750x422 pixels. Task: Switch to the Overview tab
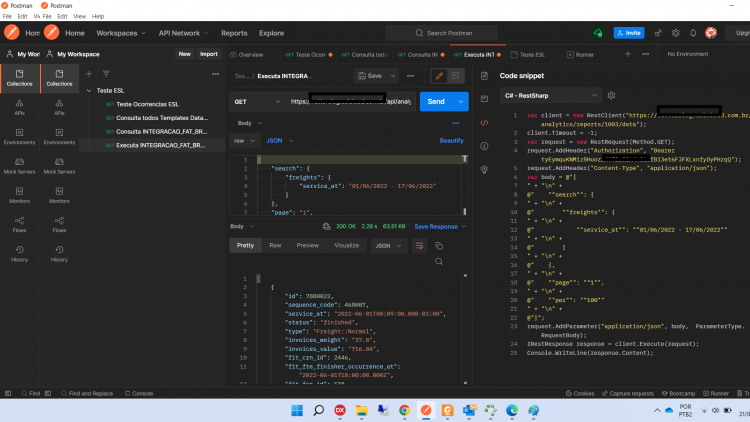[246, 55]
